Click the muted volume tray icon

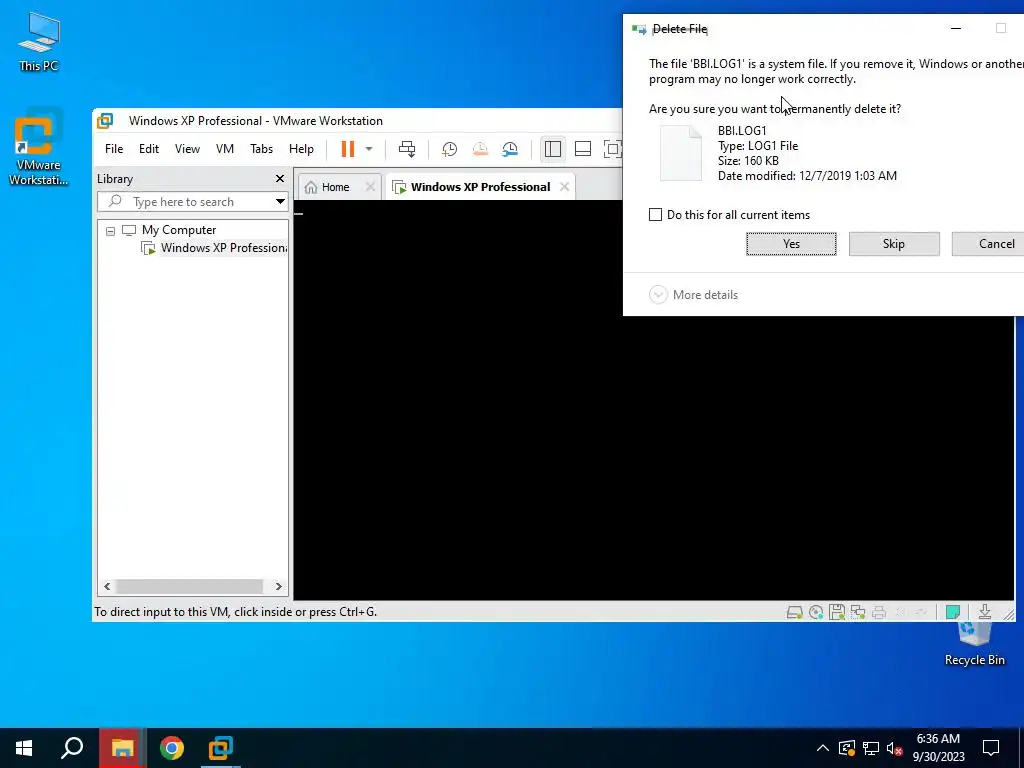point(894,748)
